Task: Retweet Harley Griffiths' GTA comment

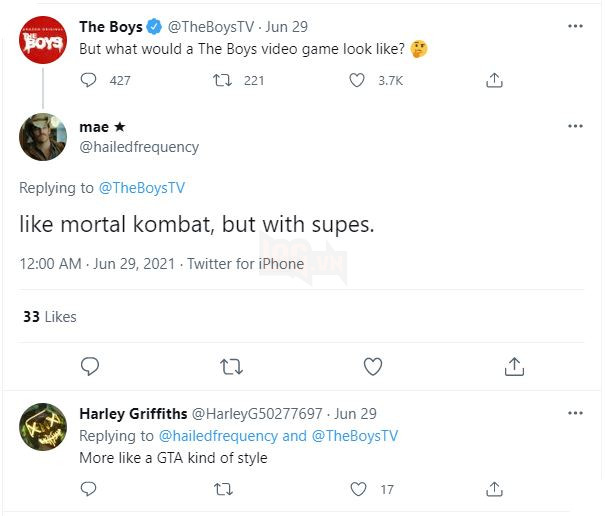Action: click(224, 489)
